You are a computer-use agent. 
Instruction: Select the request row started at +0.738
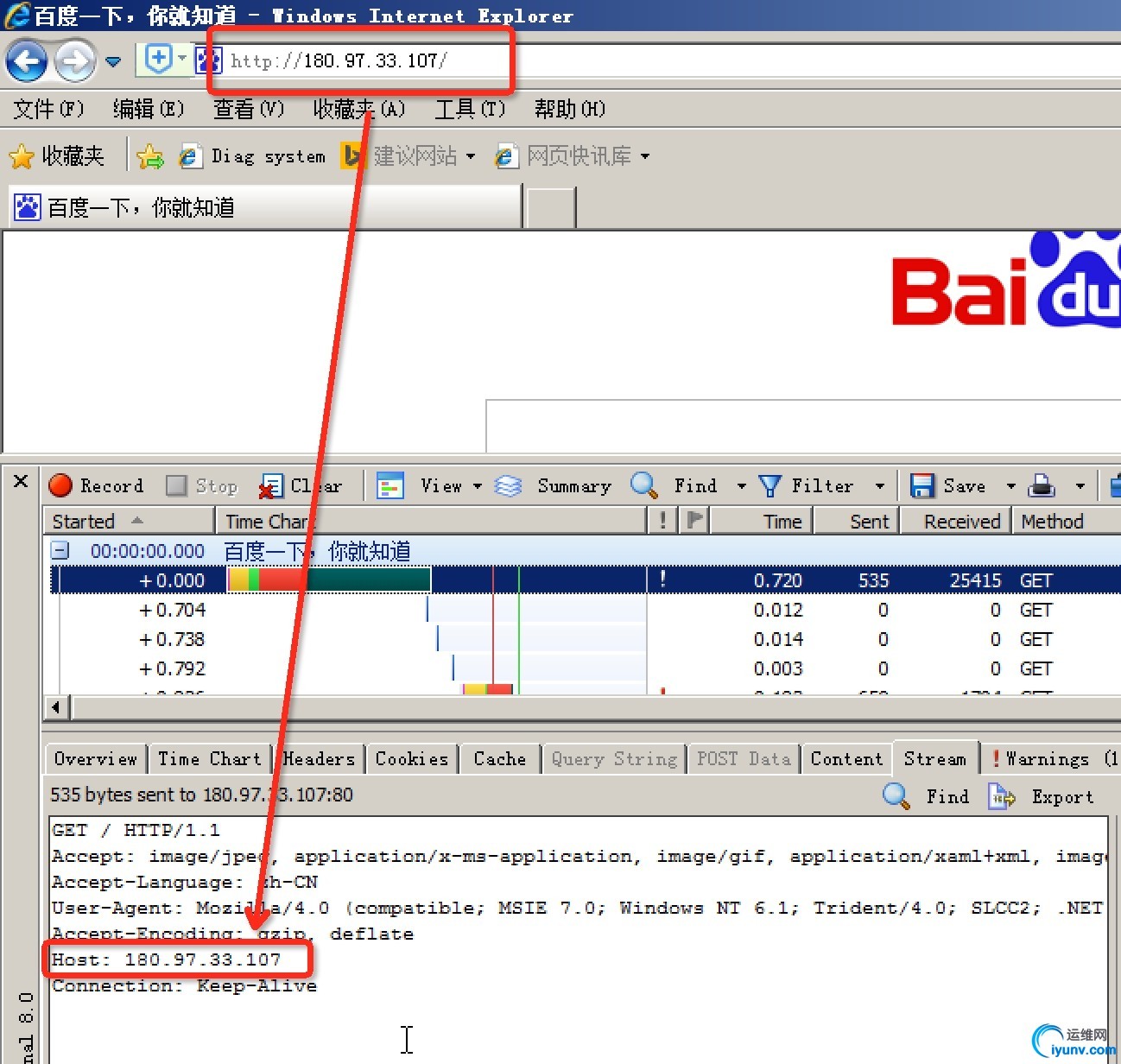pos(586,639)
